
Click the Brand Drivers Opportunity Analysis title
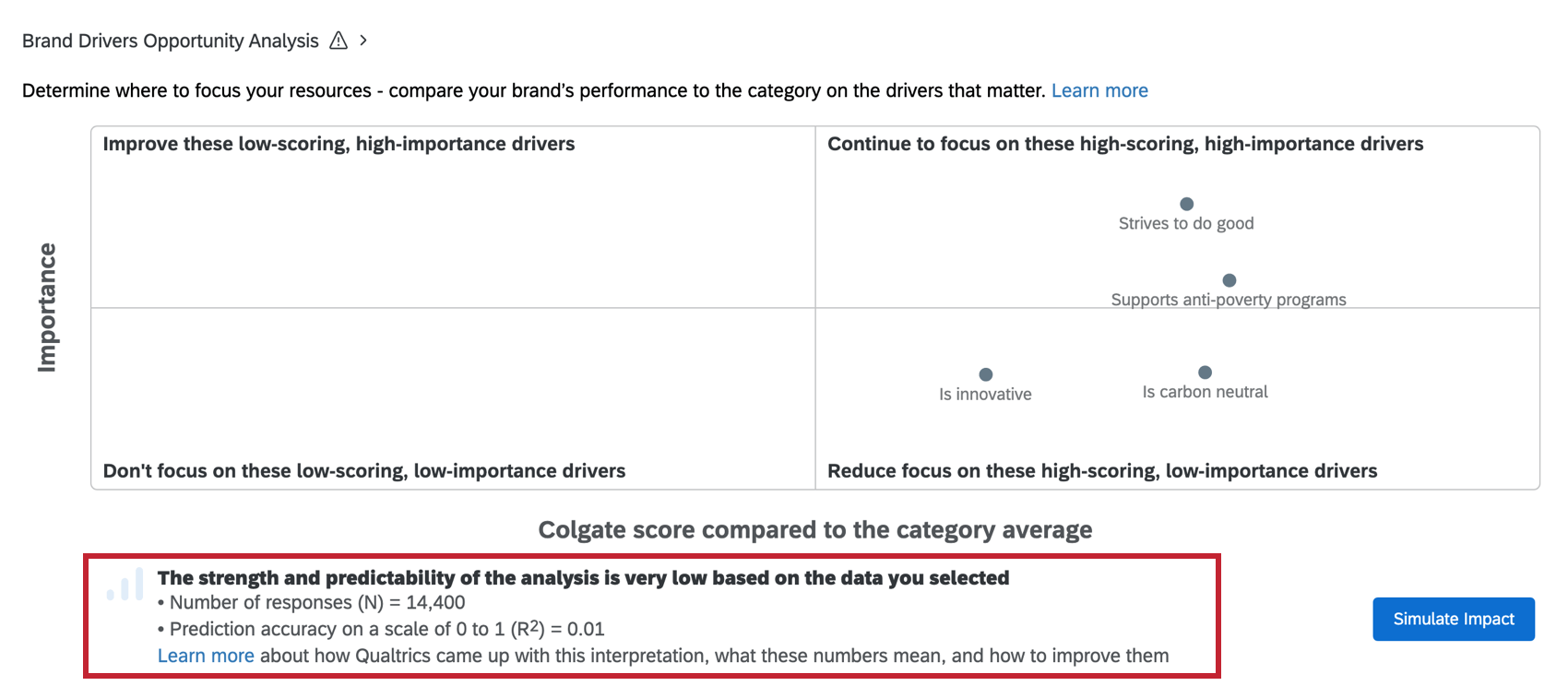[x=169, y=41]
